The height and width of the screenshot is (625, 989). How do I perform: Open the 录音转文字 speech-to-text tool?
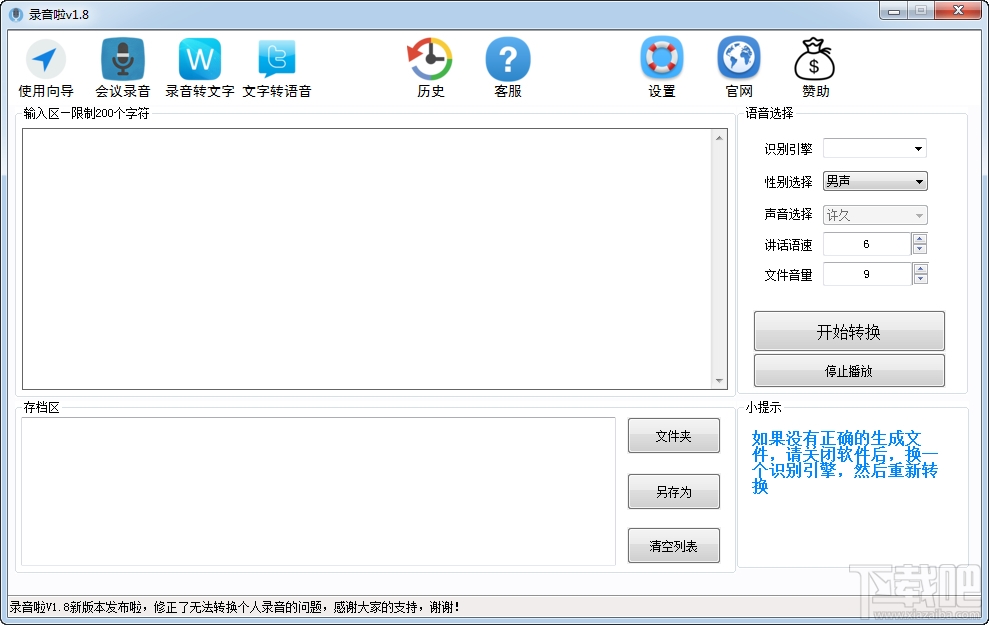point(198,65)
